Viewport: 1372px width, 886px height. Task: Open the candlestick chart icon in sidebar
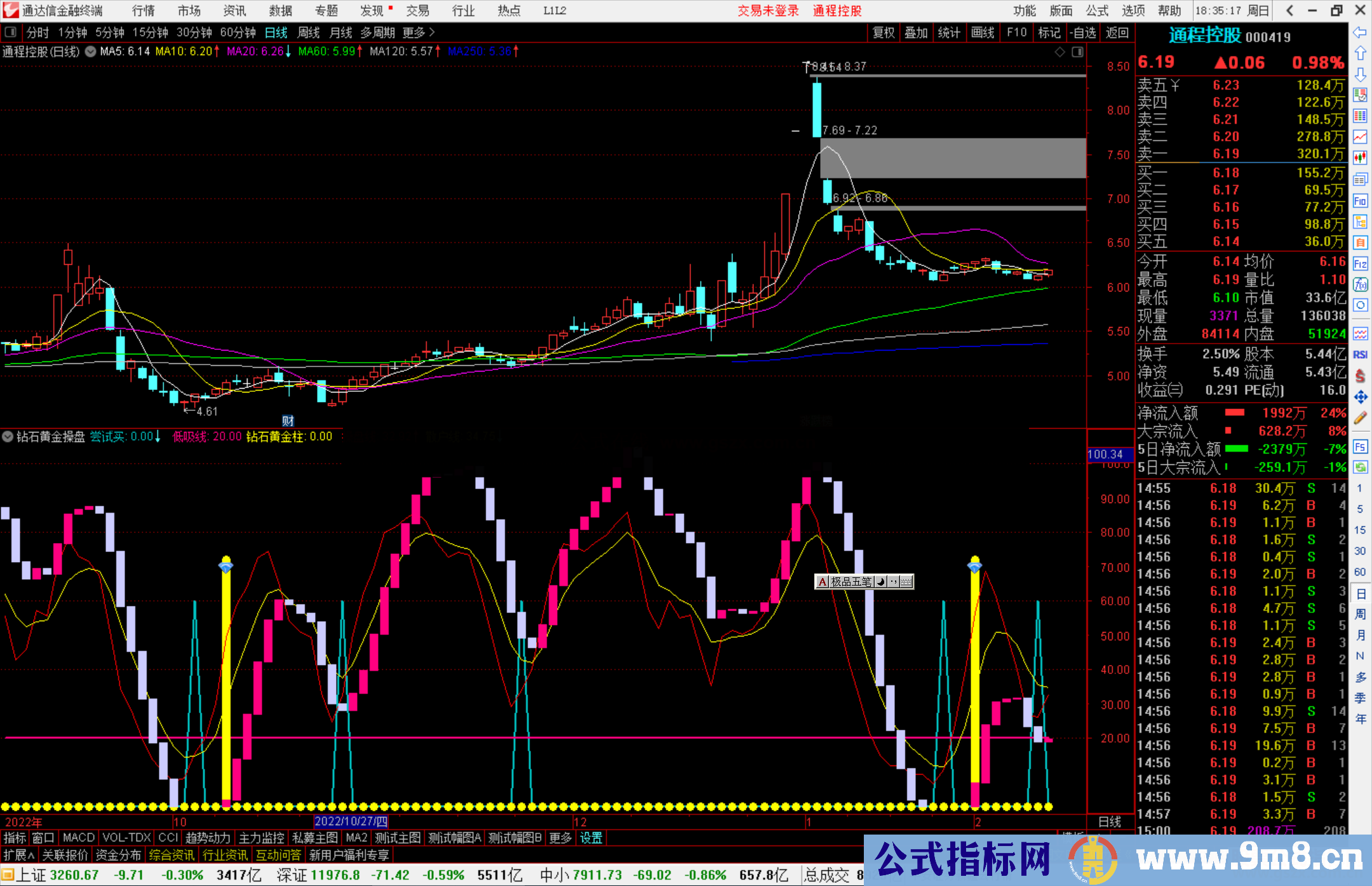[x=1360, y=158]
